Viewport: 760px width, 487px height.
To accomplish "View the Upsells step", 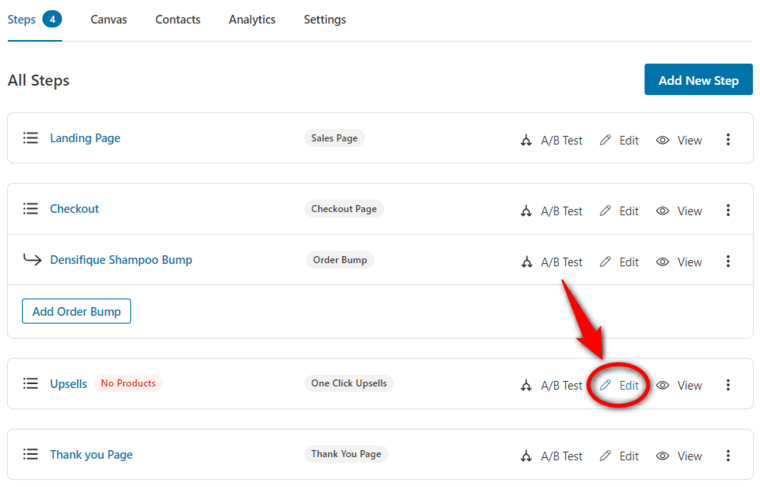I will 679,386.
